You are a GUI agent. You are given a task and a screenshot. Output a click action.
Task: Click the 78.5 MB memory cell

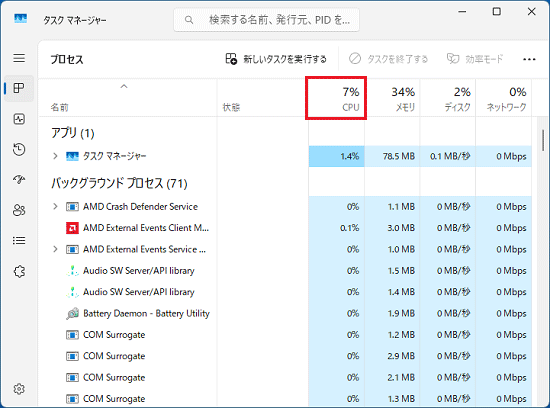392,156
